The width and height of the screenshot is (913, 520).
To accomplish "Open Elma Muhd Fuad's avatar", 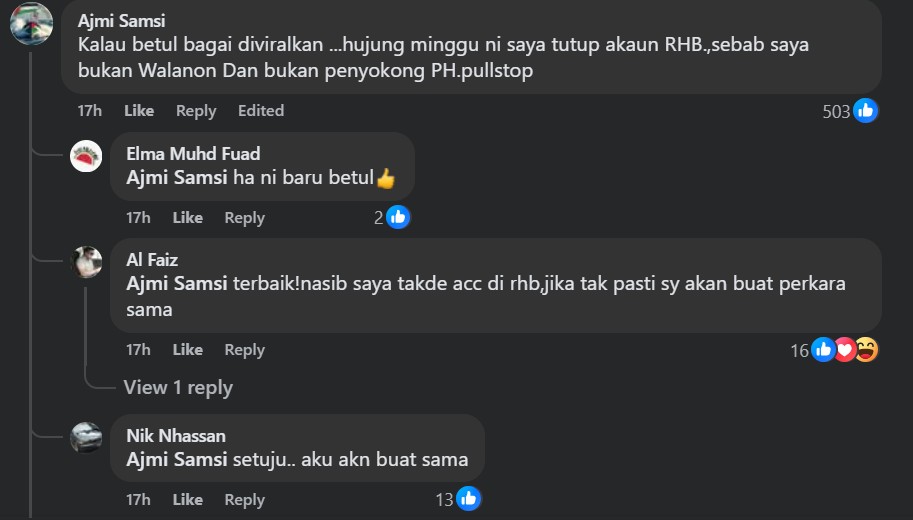I will tap(86, 156).
